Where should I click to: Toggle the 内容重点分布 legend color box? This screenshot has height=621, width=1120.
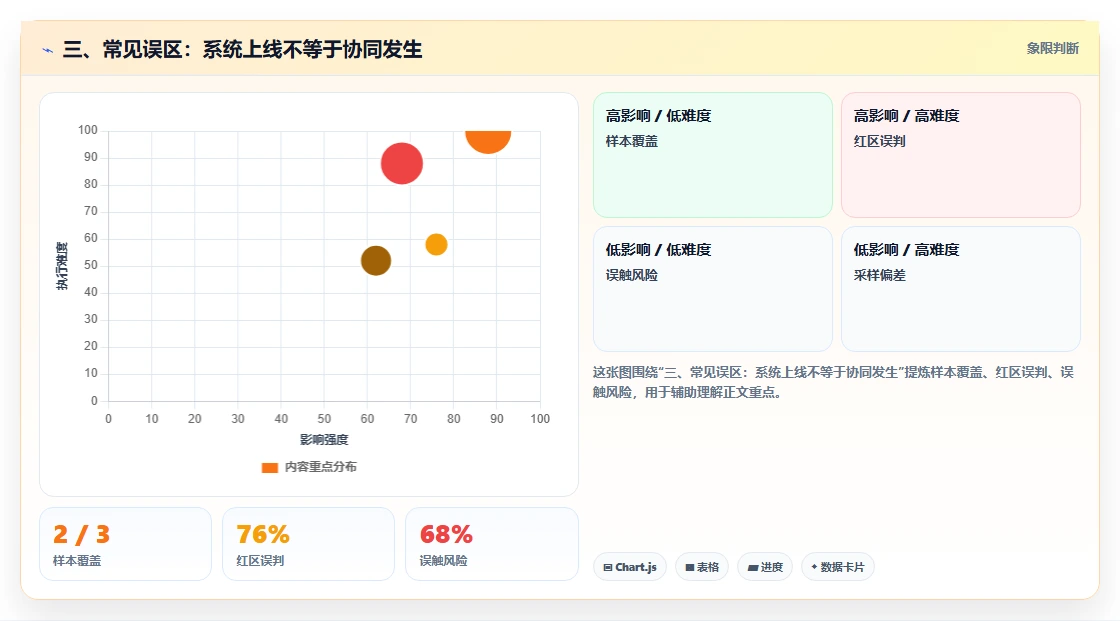point(269,467)
